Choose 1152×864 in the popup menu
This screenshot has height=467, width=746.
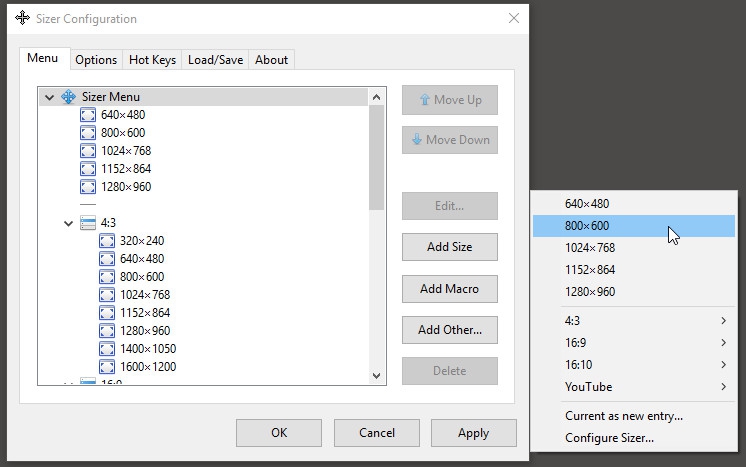[x=634, y=270]
